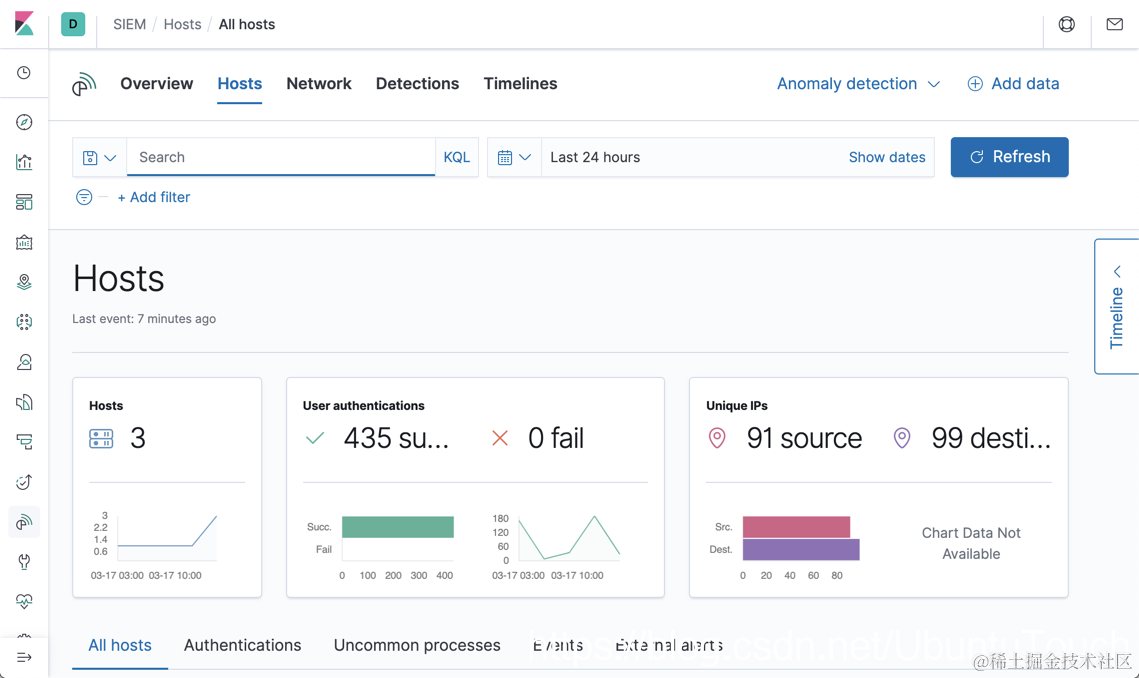
Task: Open Metrics icon in sidebar
Action: pos(24,362)
